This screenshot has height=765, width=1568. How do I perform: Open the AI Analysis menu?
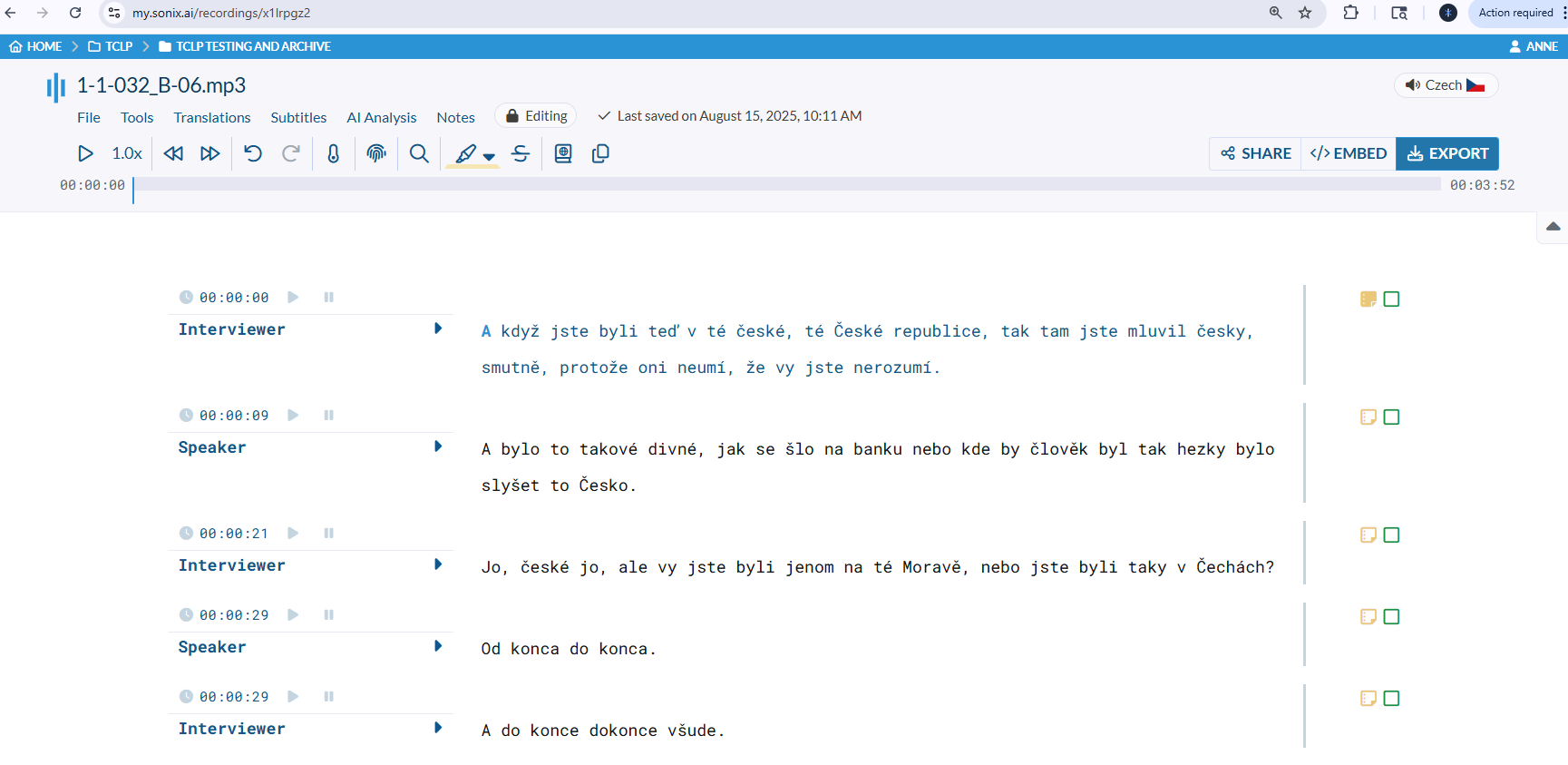[382, 117]
